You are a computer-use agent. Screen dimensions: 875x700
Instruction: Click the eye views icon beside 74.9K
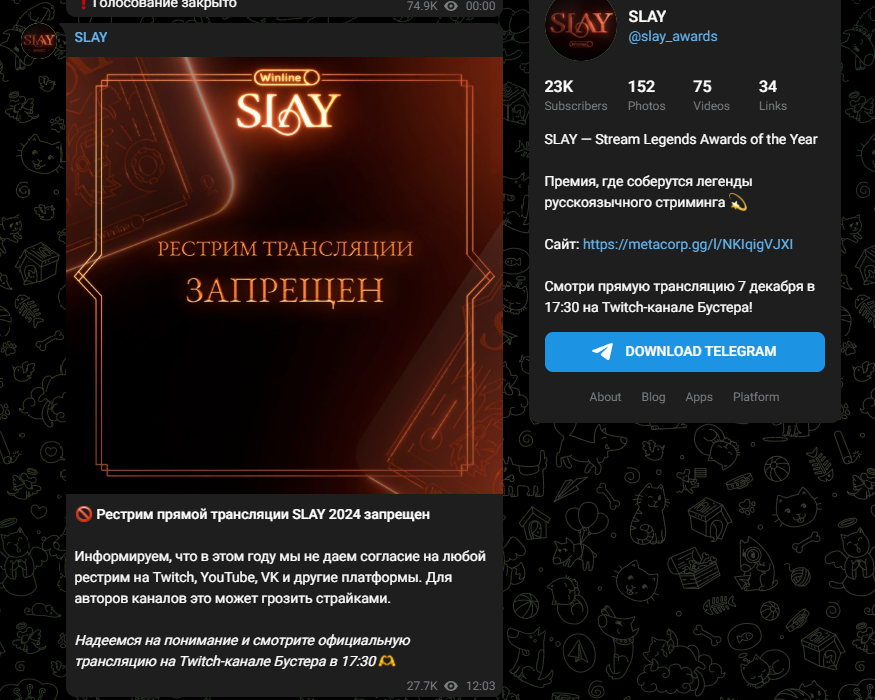[451, 6]
